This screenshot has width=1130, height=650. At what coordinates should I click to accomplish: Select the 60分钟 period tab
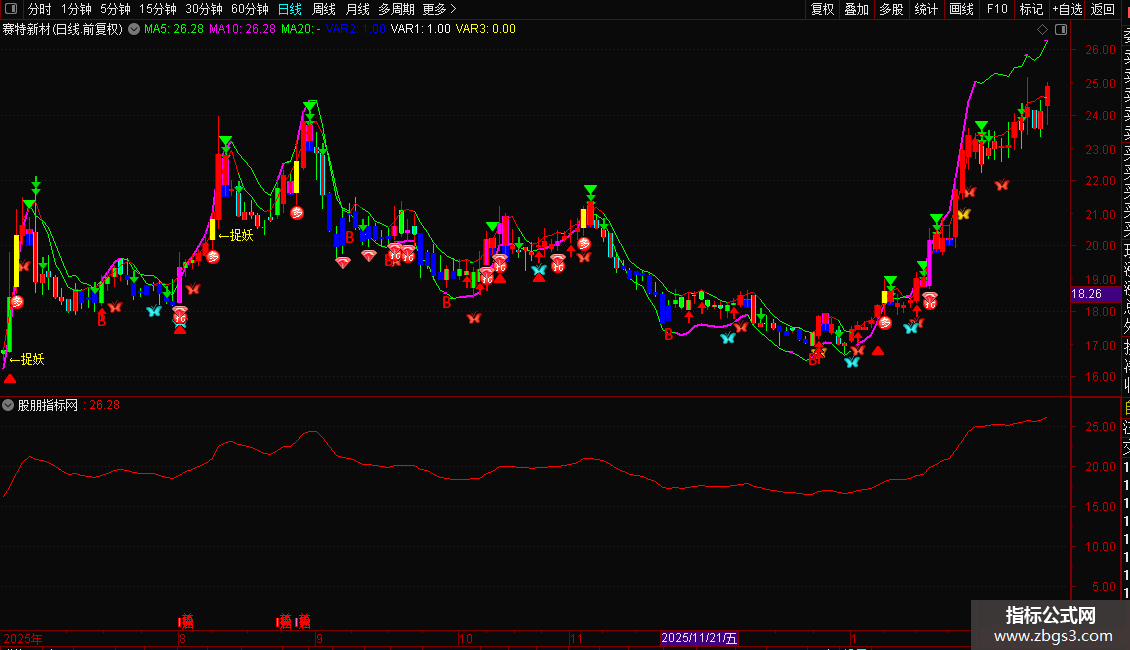point(249,9)
